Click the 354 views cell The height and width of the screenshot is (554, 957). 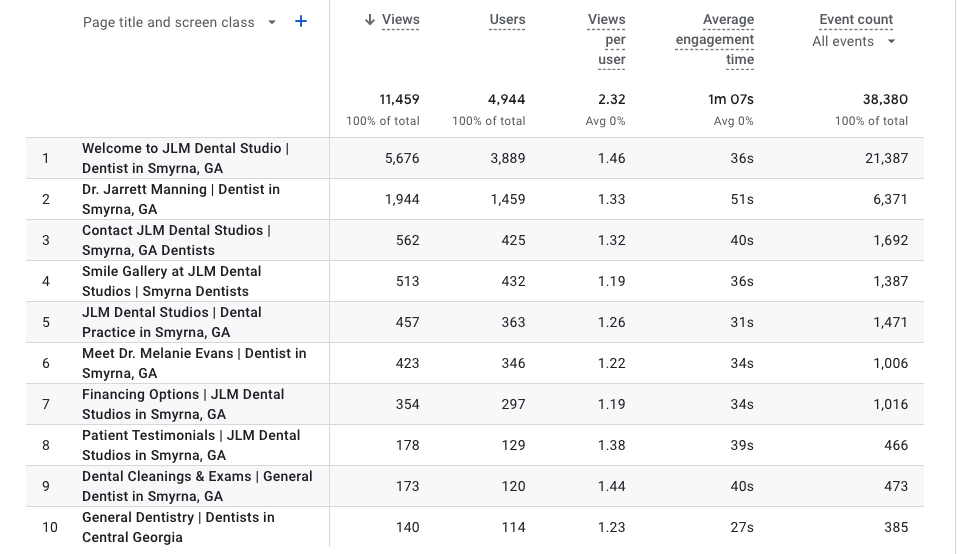(408, 404)
